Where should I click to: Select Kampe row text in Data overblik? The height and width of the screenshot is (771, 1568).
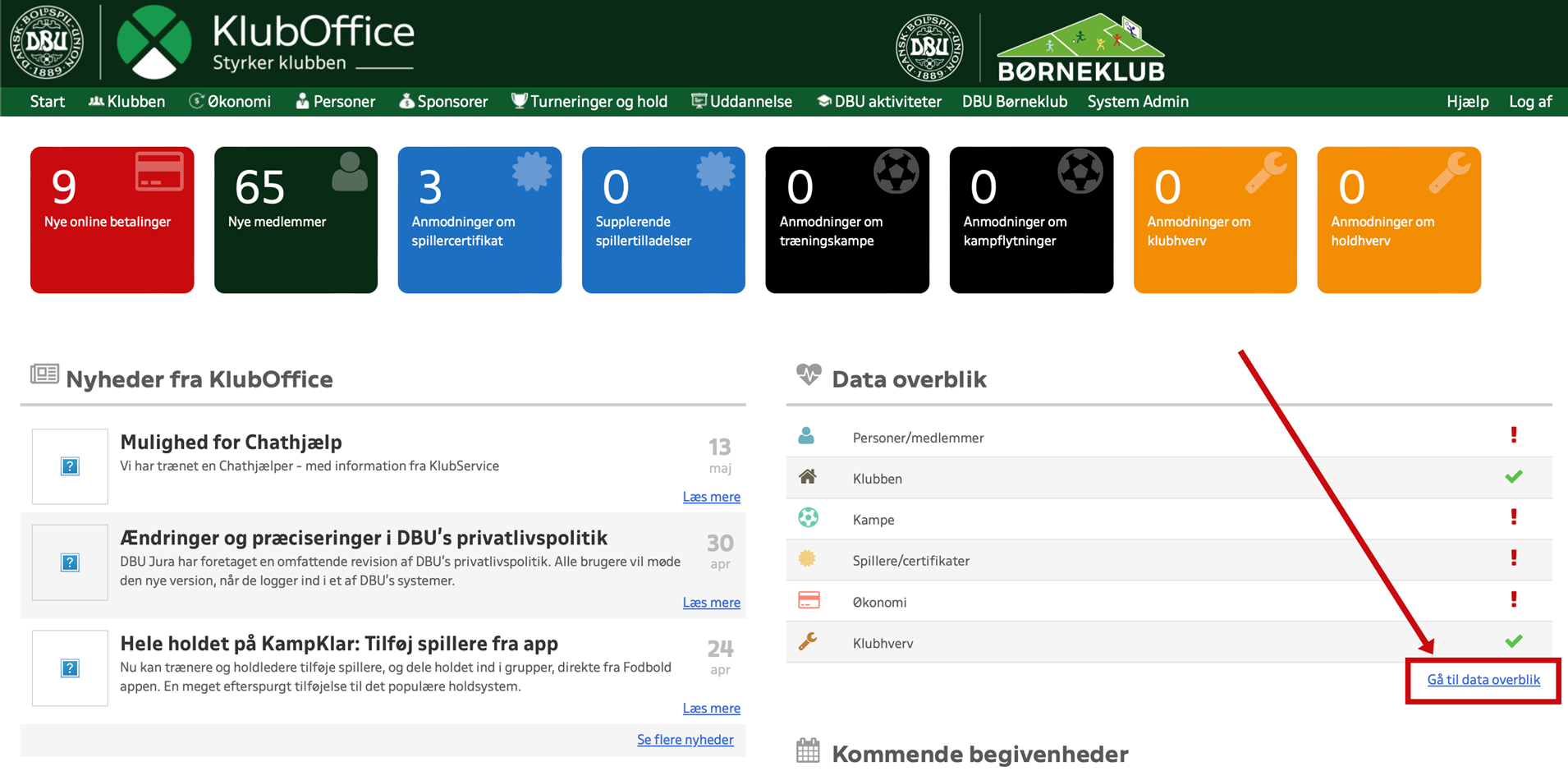[873, 520]
